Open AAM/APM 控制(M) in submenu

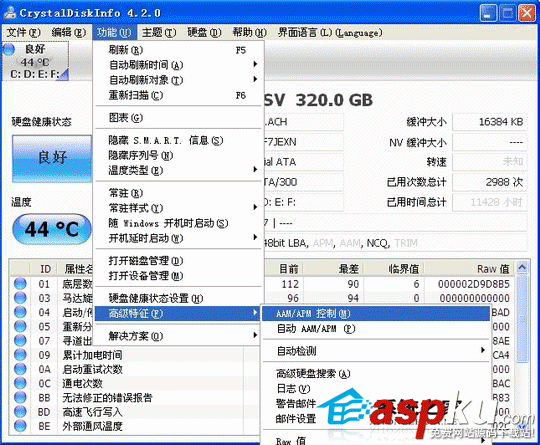click(x=376, y=313)
